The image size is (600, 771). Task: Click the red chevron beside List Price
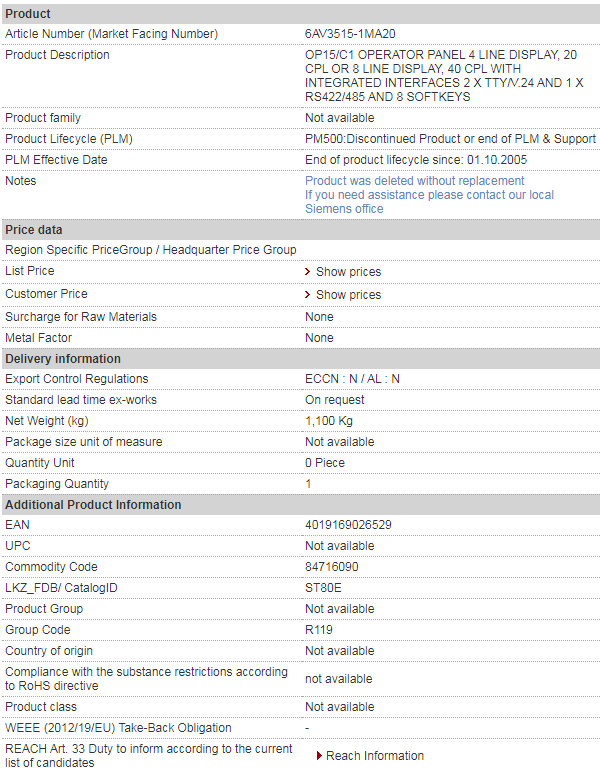tap(307, 272)
